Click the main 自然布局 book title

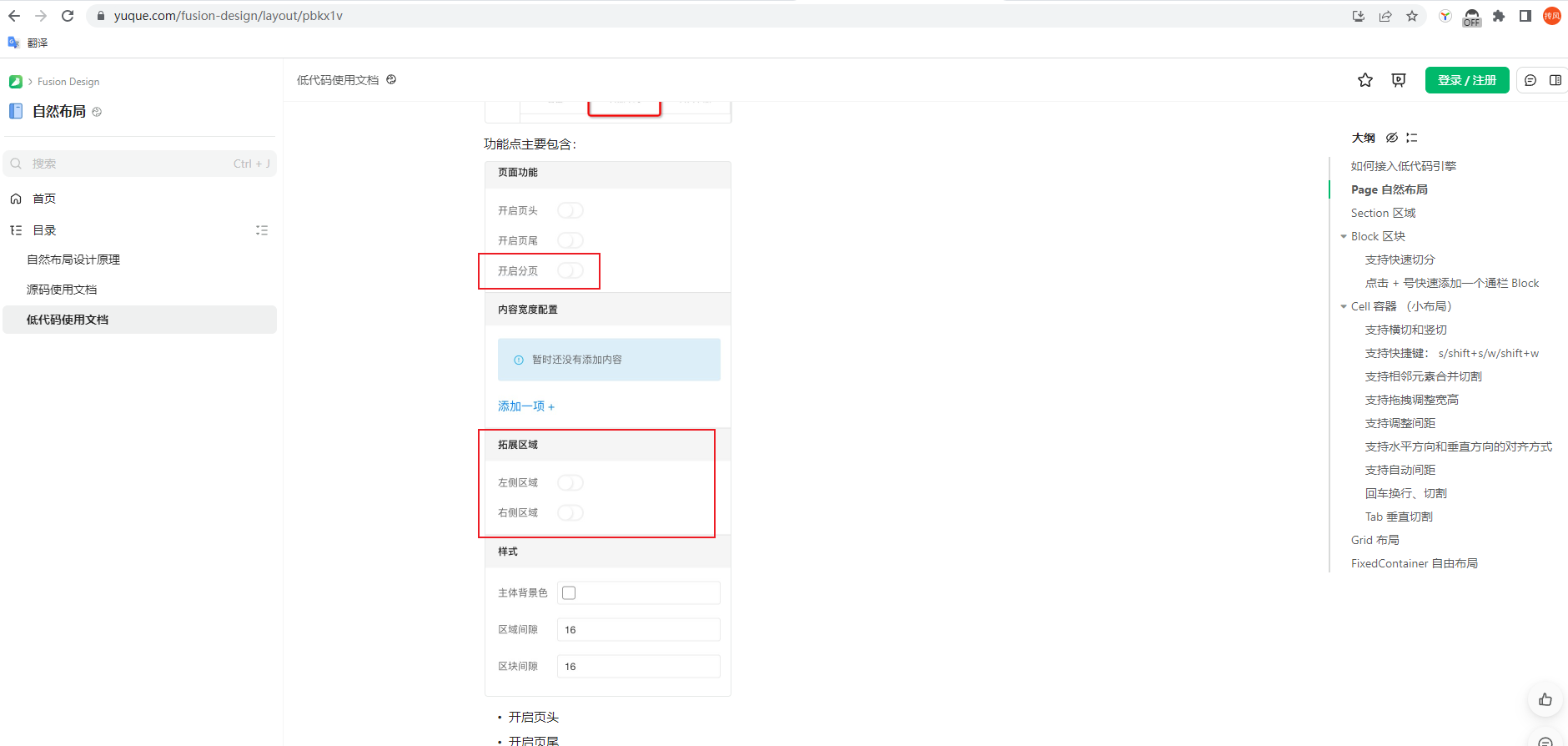coord(59,111)
